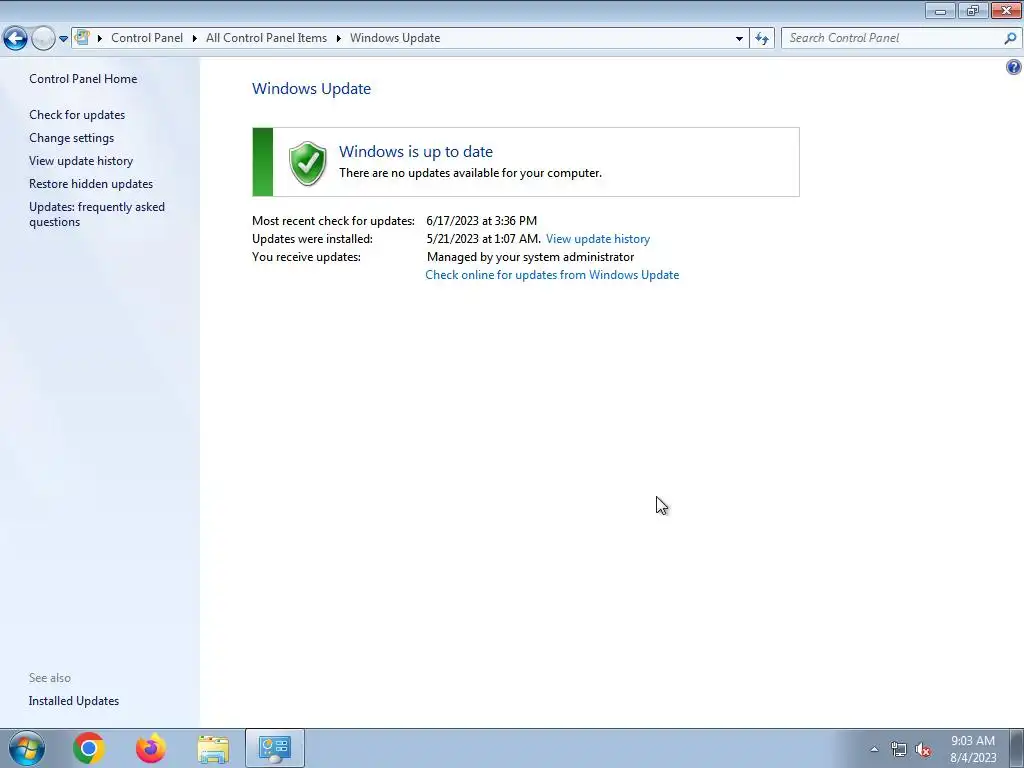
Task: Restore down the Windows Update window
Action: 973,10
